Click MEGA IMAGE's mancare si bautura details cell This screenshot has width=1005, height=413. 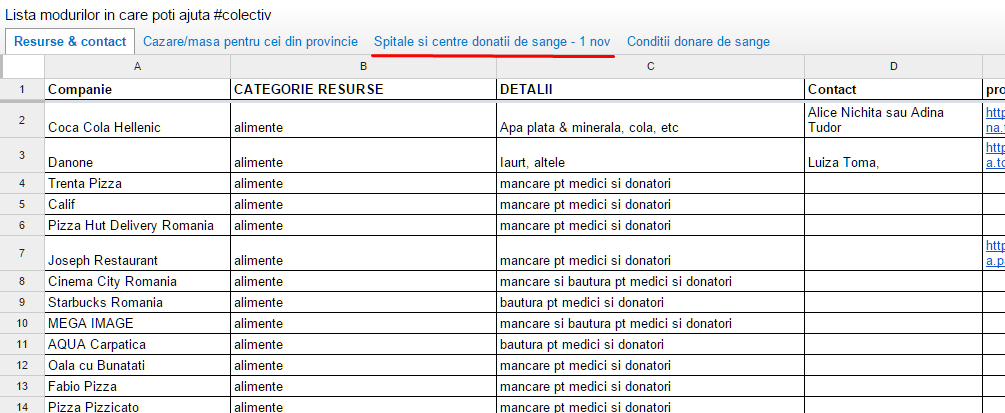click(x=651, y=323)
